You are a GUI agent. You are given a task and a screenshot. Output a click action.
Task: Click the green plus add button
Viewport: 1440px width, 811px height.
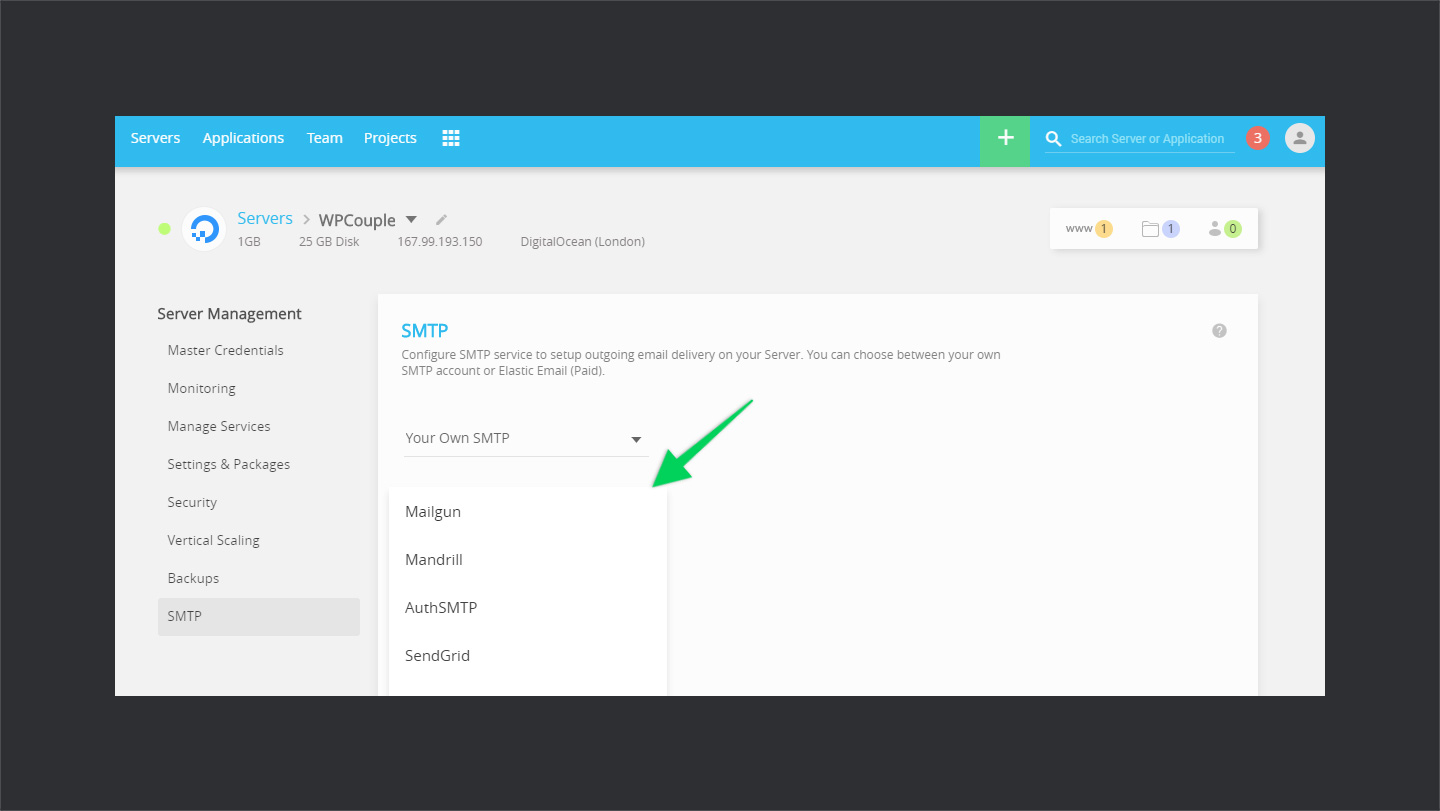click(1005, 141)
